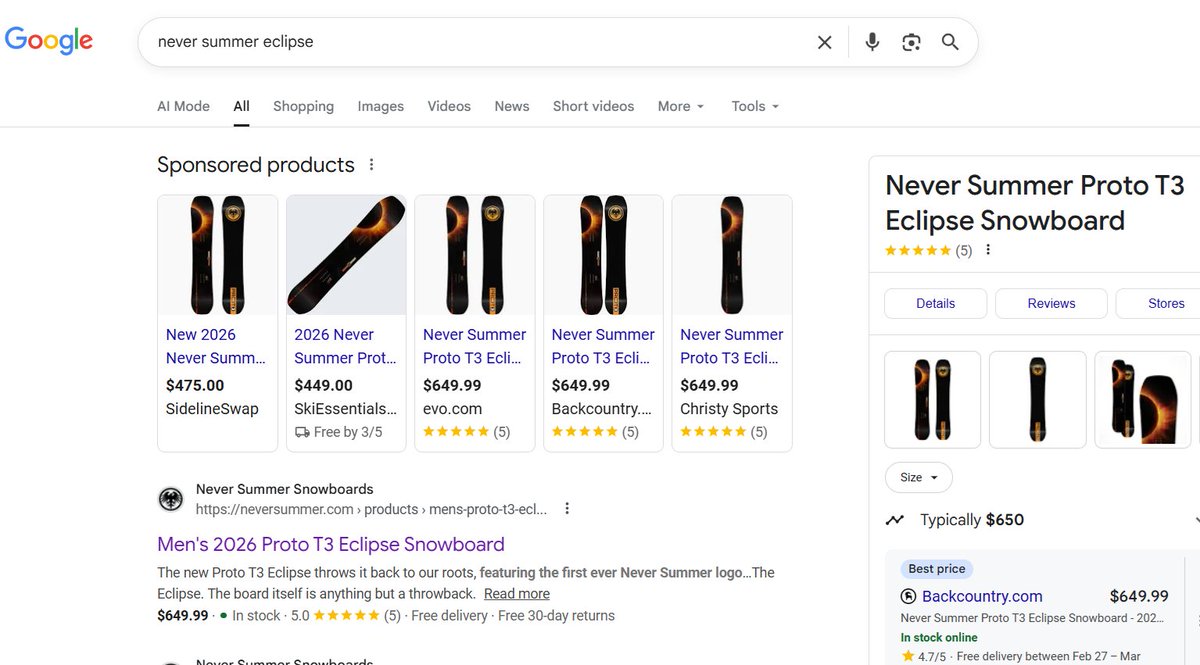Open the Videos tab
Viewport: 1200px width, 665px height.
pyautogui.click(x=449, y=106)
